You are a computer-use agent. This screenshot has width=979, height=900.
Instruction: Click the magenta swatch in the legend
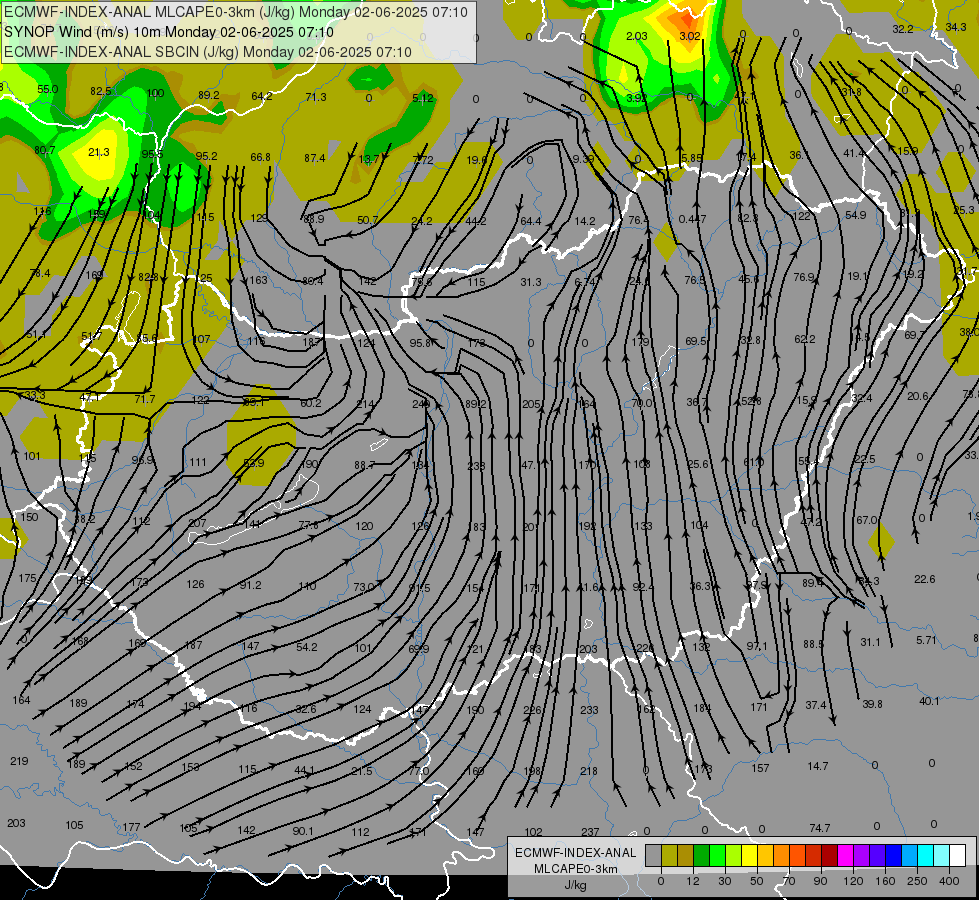click(845, 855)
